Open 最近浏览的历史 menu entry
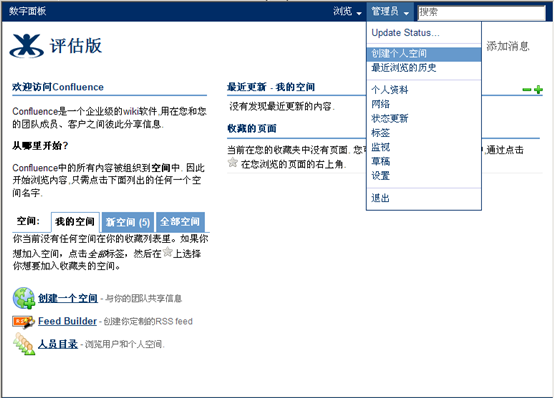554x398 pixels. coord(424,68)
